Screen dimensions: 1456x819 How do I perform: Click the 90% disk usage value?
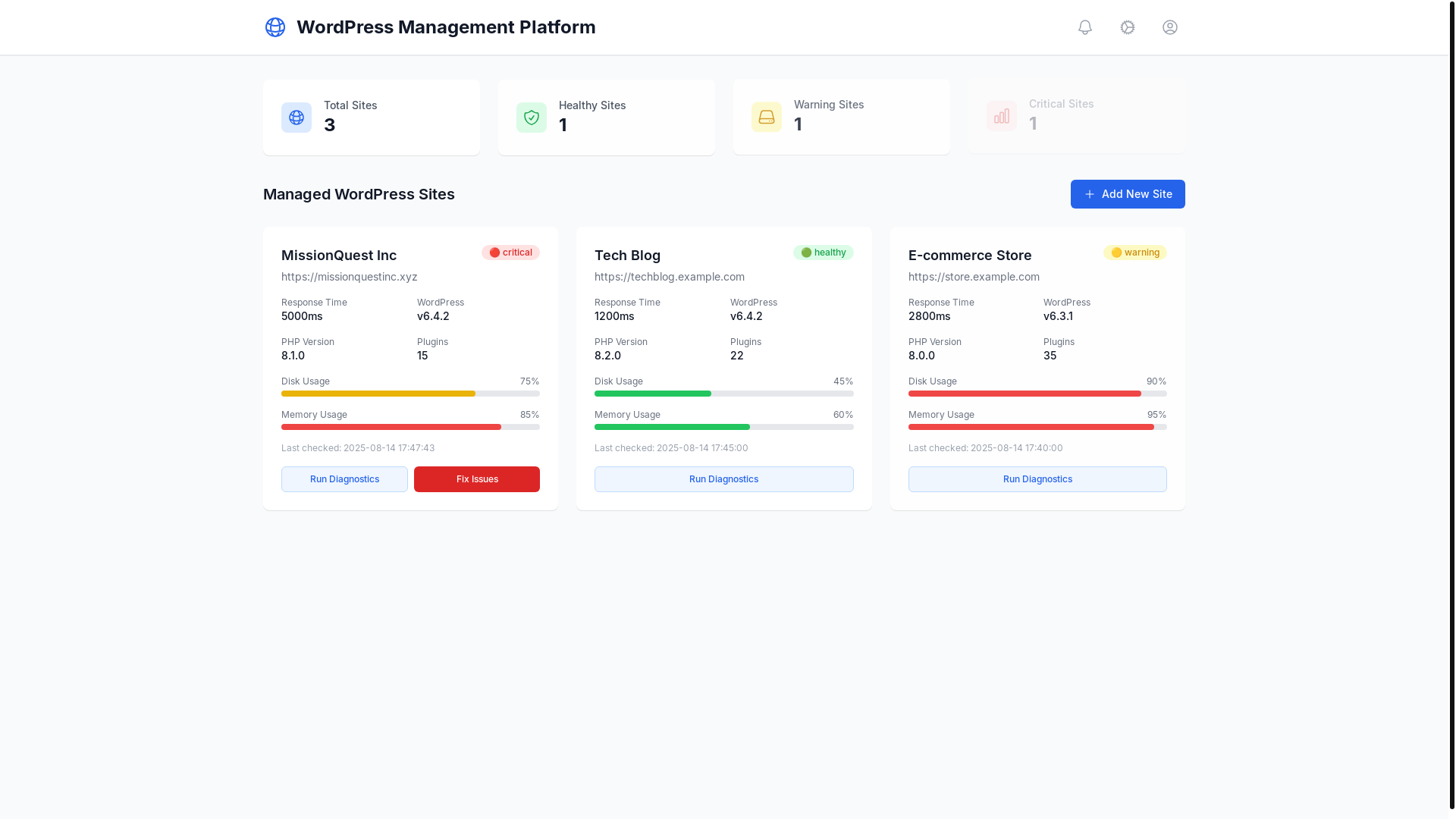(x=1156, y=381)
